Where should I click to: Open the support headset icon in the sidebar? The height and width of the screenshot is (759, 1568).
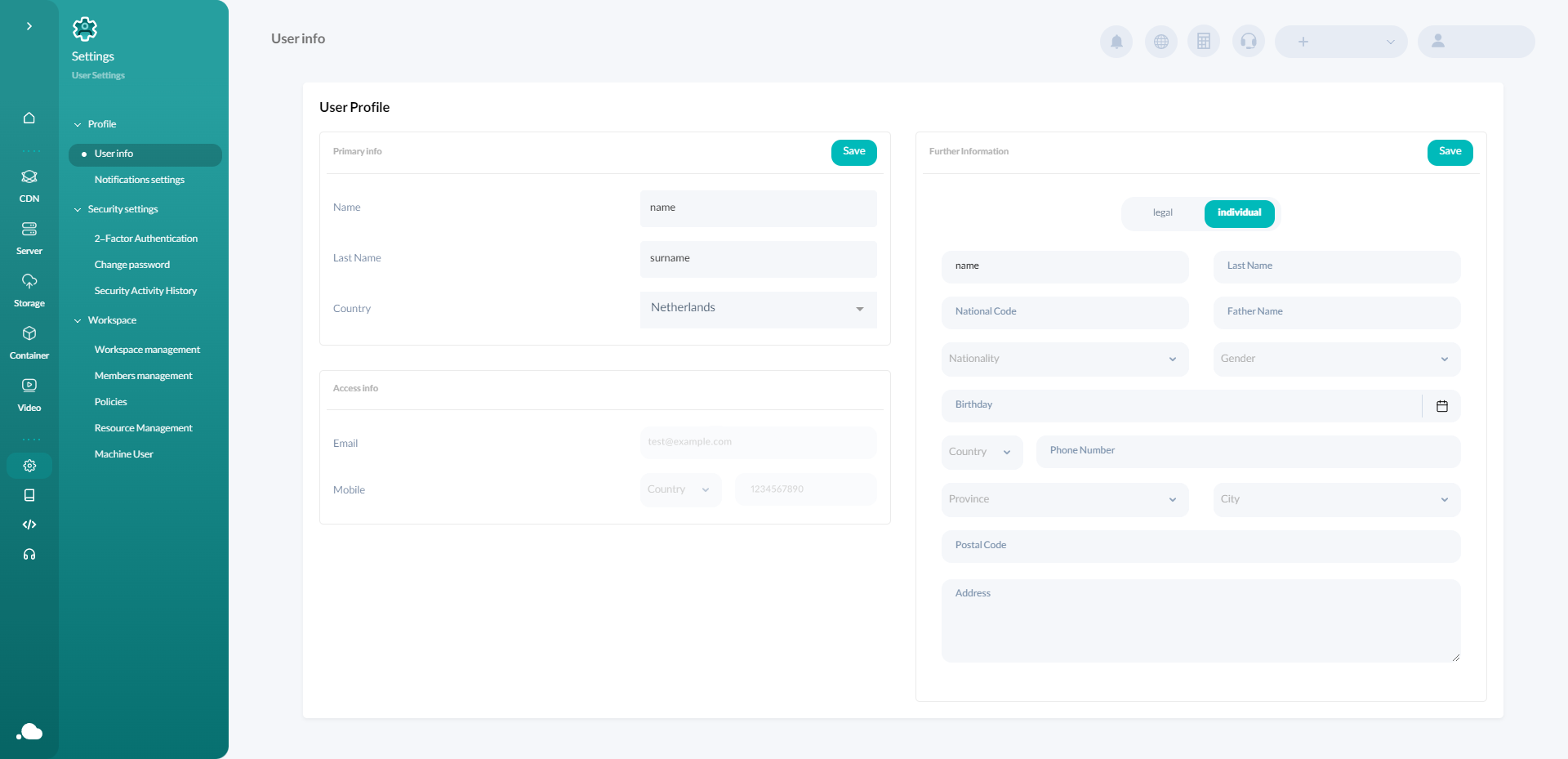tap(29, 554)
